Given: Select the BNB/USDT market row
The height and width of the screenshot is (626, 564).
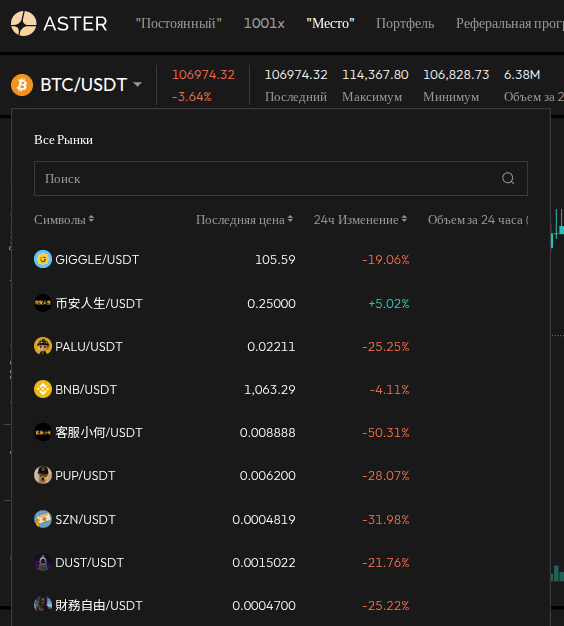Looking at the screenshot, I should tap(281, 390).
